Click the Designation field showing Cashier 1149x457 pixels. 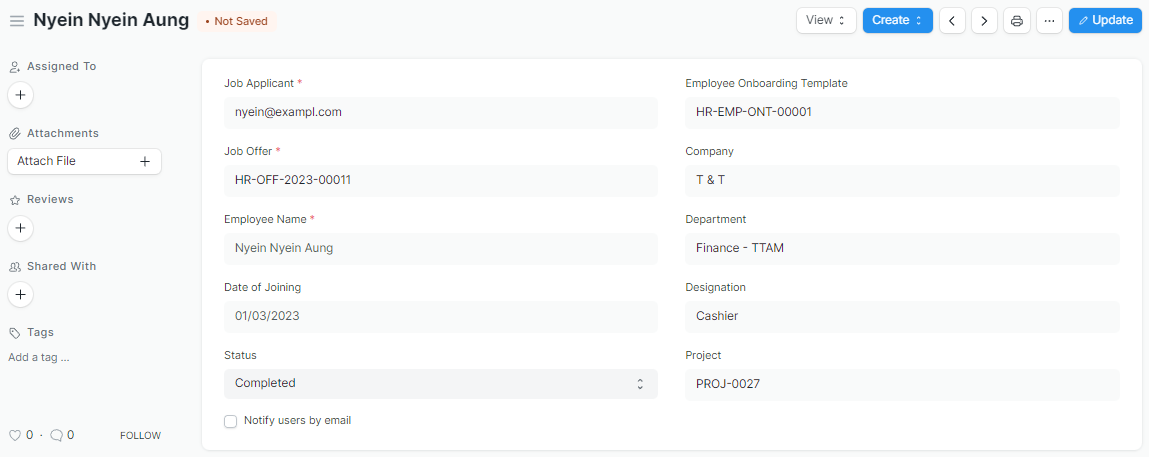pyautogui.click(x=902, y=316)
